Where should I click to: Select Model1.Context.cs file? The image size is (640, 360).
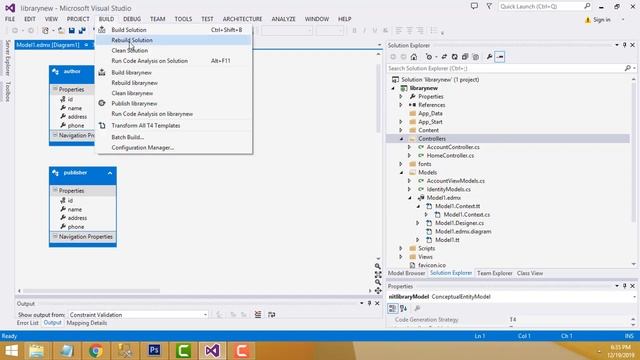pyautogui.click(x=467, y=215)
